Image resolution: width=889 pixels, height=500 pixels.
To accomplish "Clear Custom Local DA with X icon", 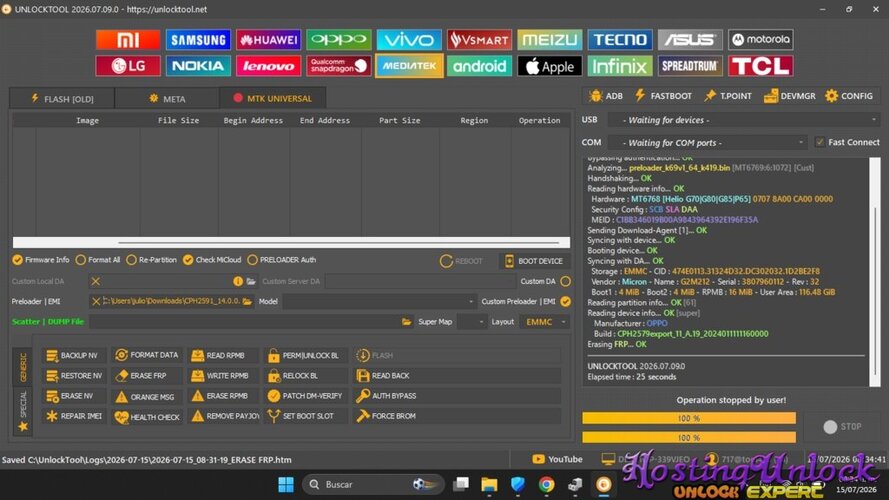I will click(96, 281).
